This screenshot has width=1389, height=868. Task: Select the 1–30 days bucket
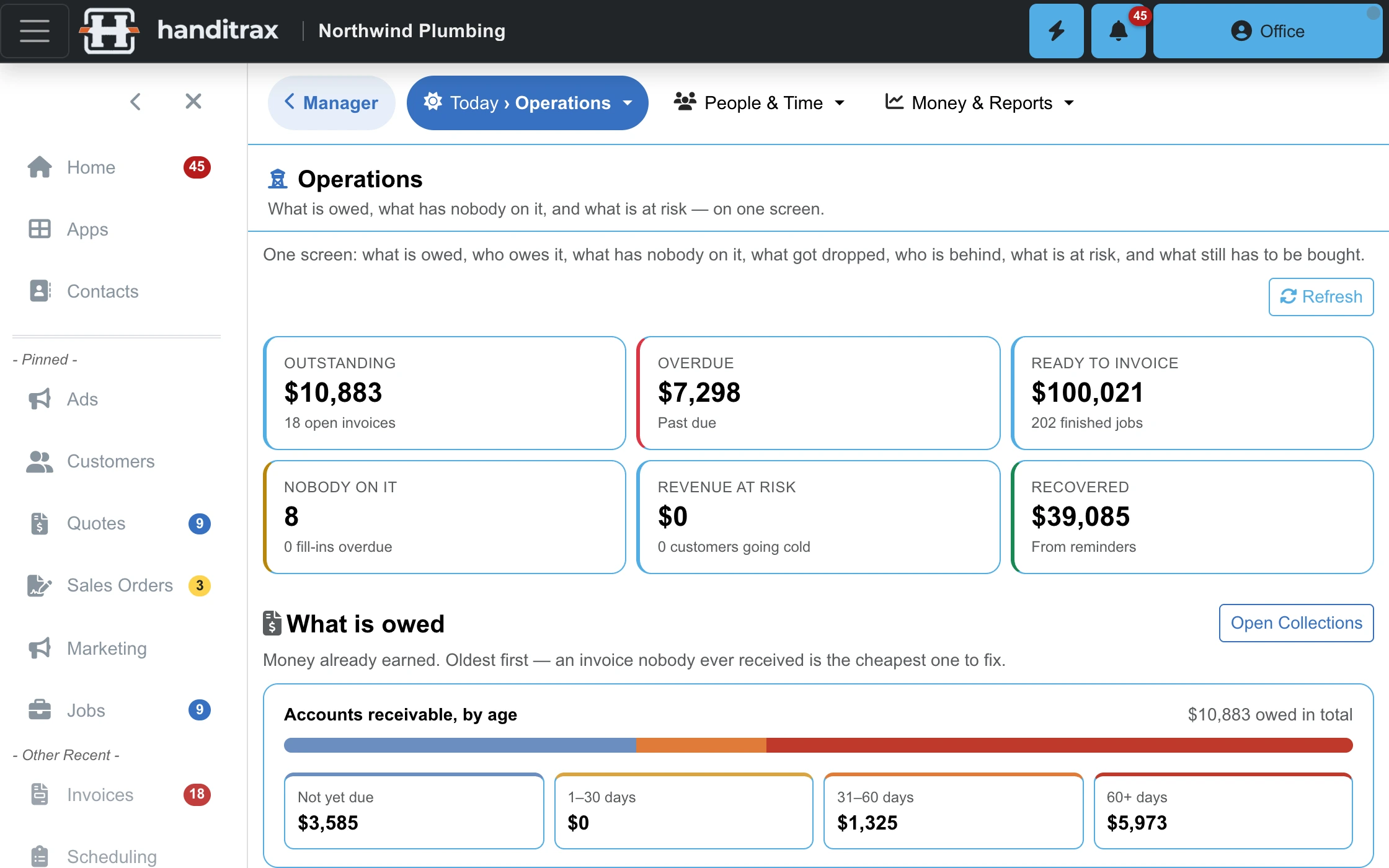coord(683,811)
